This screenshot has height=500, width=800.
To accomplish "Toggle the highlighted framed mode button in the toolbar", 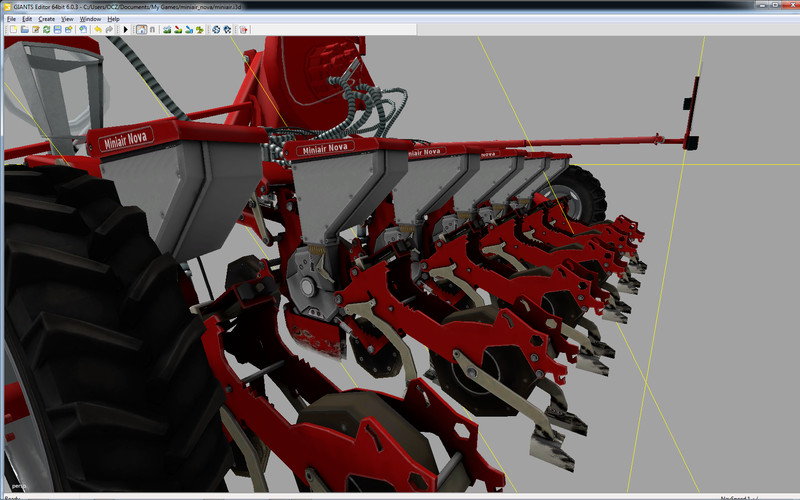I will [141, 30].
